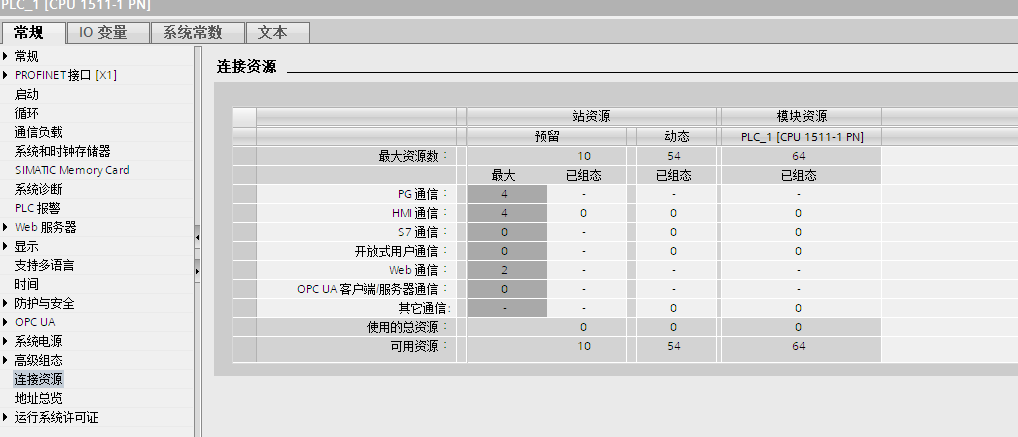Select SIMATIC Memory Card entry
This screenshot has height=437, width=1018.
point(72,170)
